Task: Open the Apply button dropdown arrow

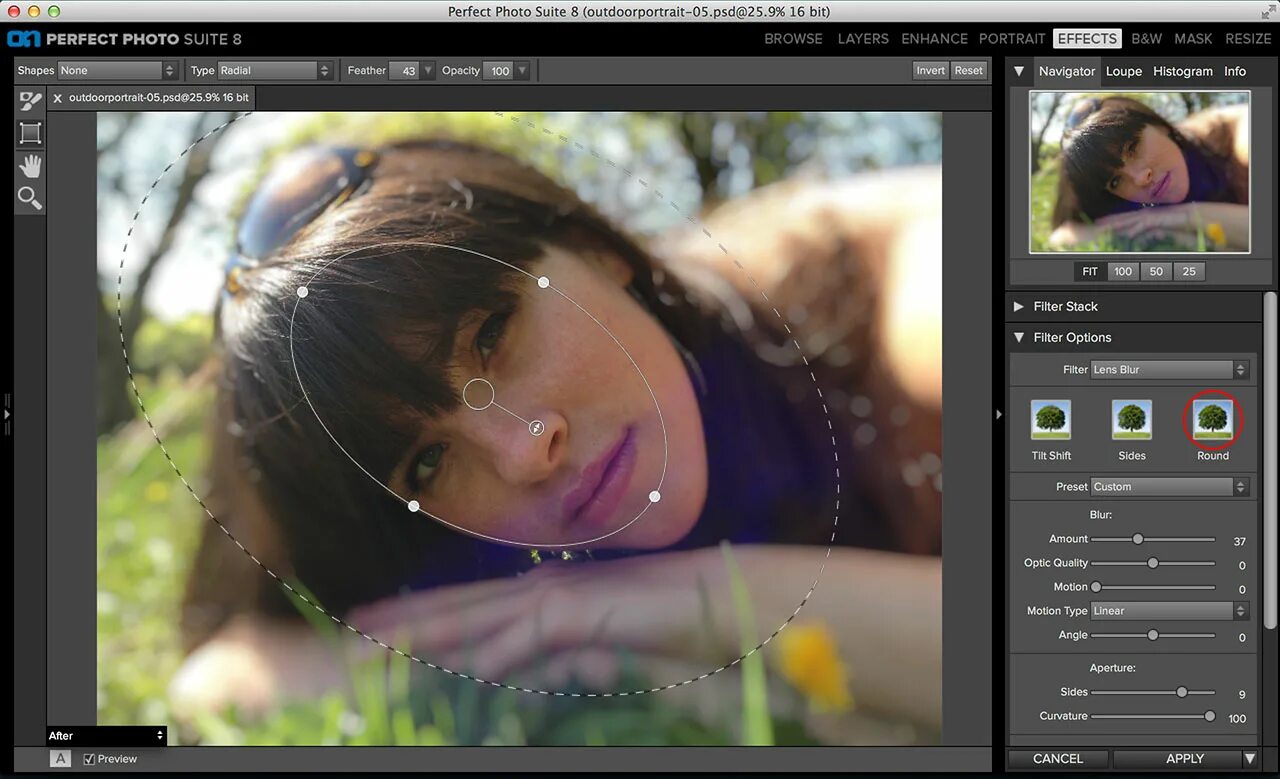Action: click(1250, 759)
